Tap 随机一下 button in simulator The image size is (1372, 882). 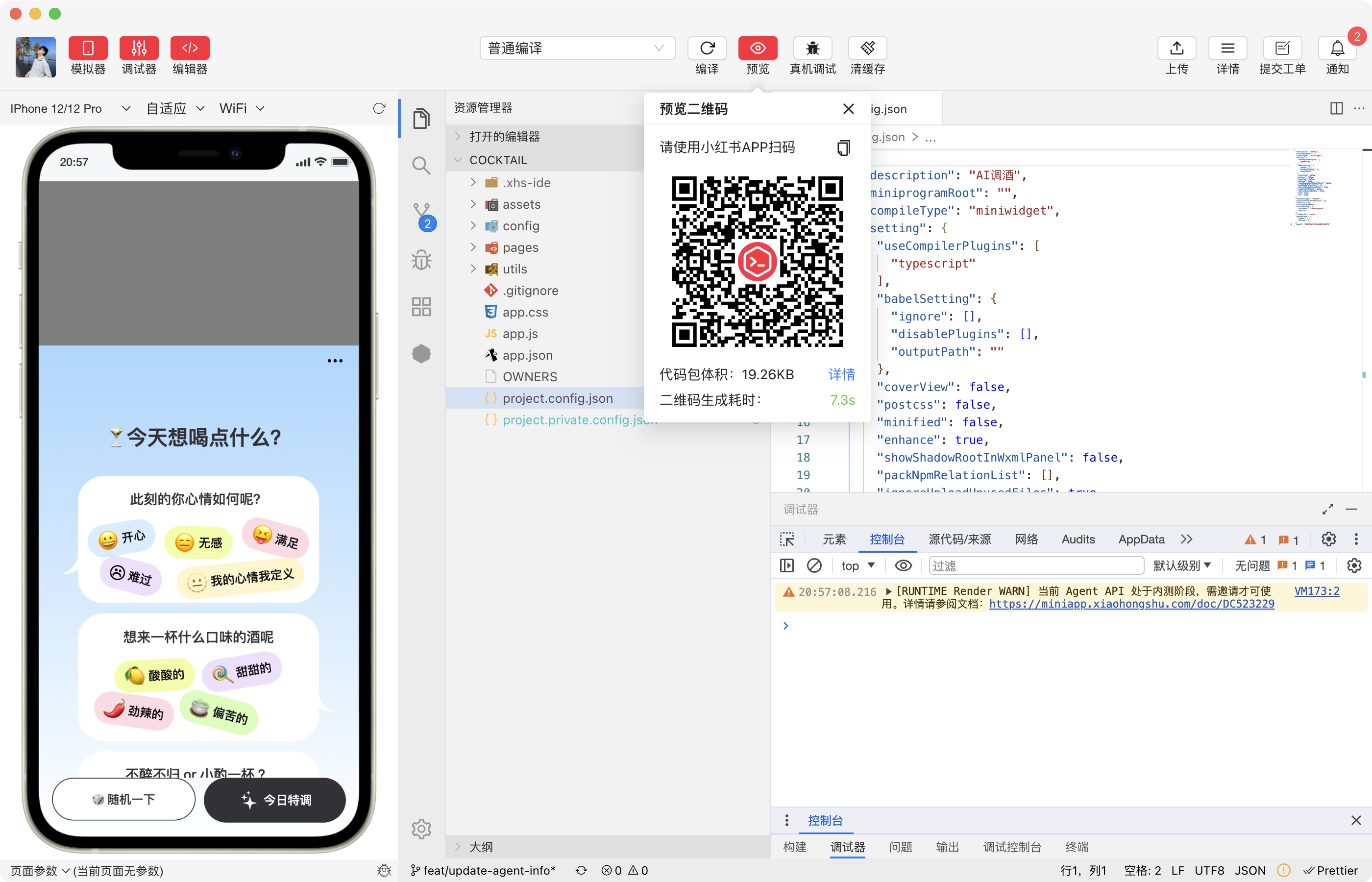pos(123,800)
